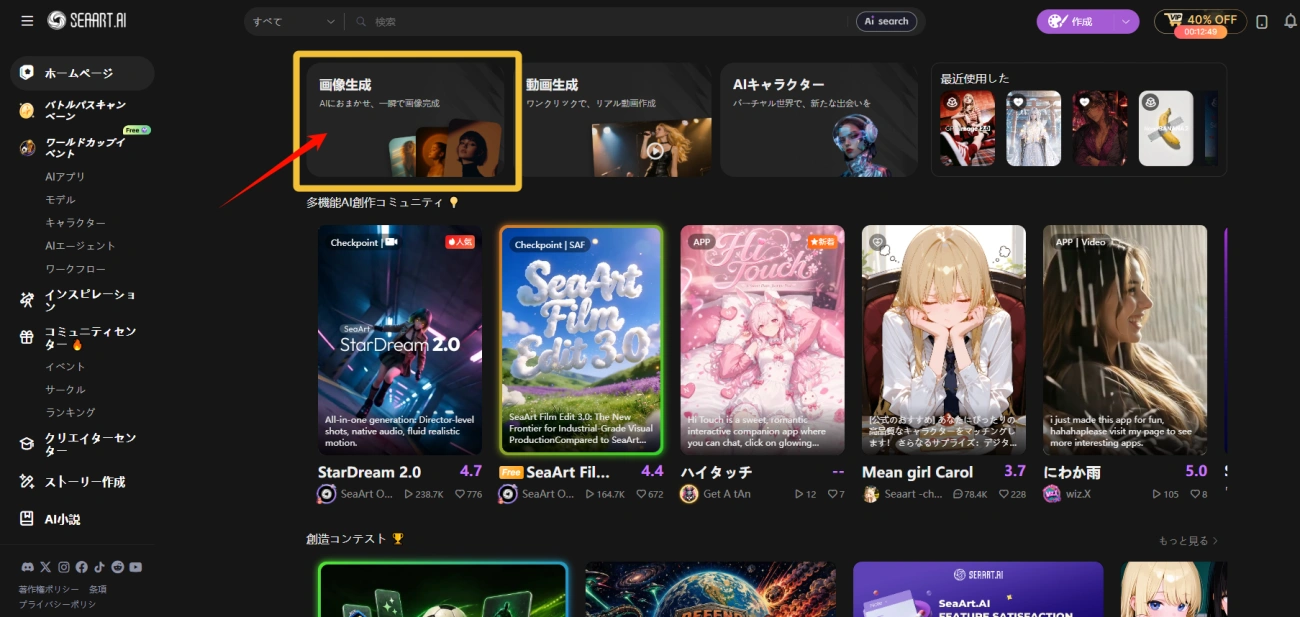1300x617 pixels.
Task: Select ホームページ in sidebar
Action: click(82, 73)
